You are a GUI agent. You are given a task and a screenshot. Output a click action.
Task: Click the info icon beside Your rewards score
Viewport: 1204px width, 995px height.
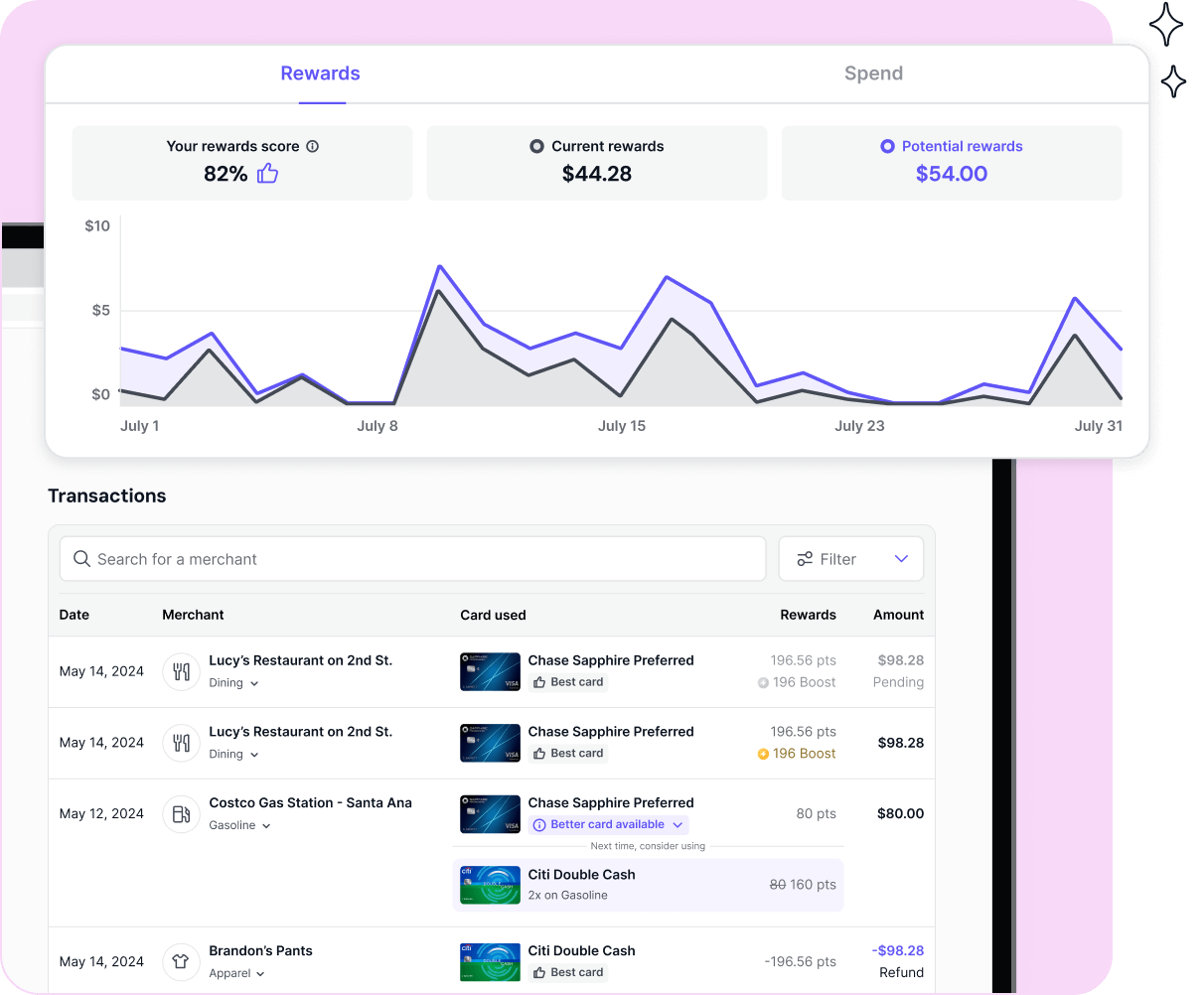click(x=312, y=146)
